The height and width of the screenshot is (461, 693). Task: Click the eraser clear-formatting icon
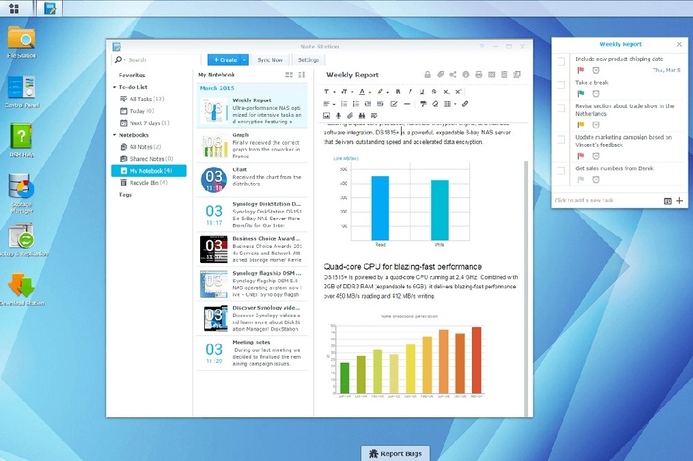[435, 104]
